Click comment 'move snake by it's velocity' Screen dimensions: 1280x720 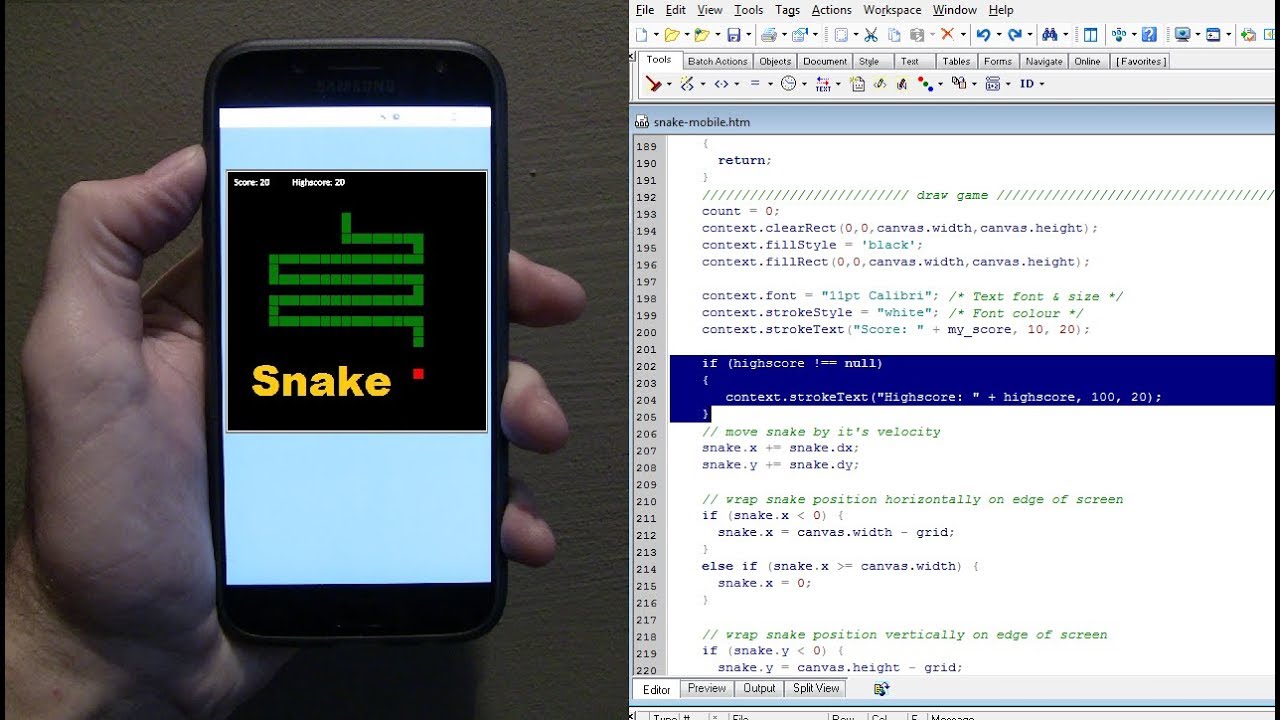[821, 431]
